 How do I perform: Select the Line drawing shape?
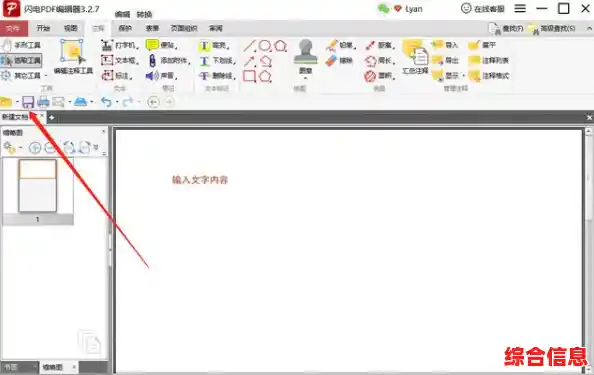point(249,46)
